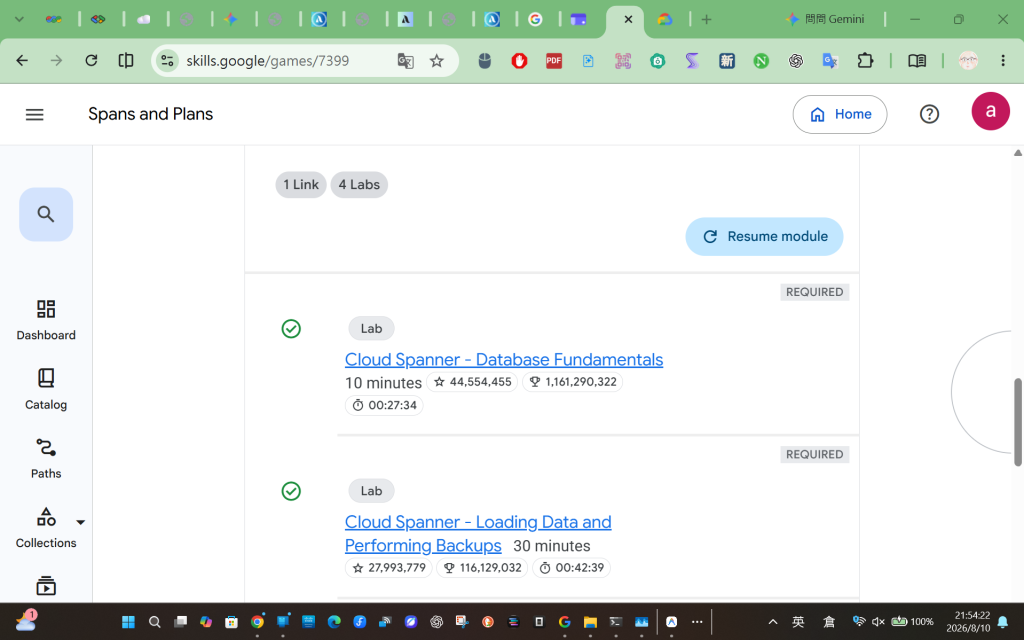The width and height of the screenshot is (1024, 640).
Task: Open Collections in the sidebar
Action: [x=46, y=528]
